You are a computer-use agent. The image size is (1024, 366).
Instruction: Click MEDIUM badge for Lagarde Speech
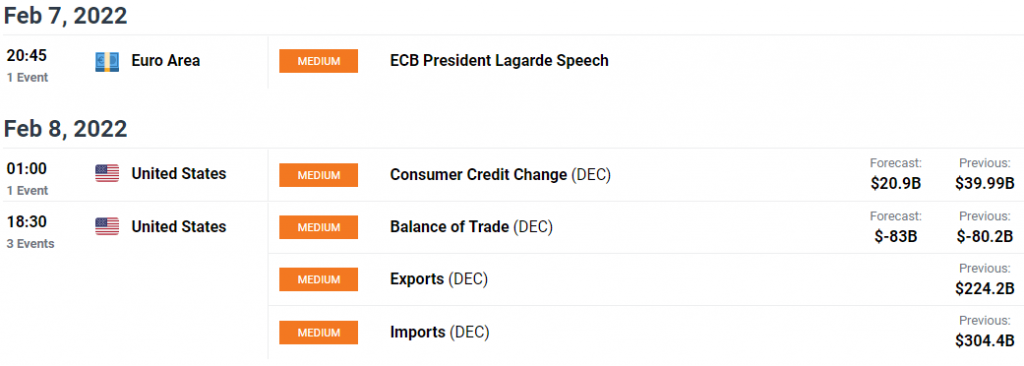(x=319, y=61)
